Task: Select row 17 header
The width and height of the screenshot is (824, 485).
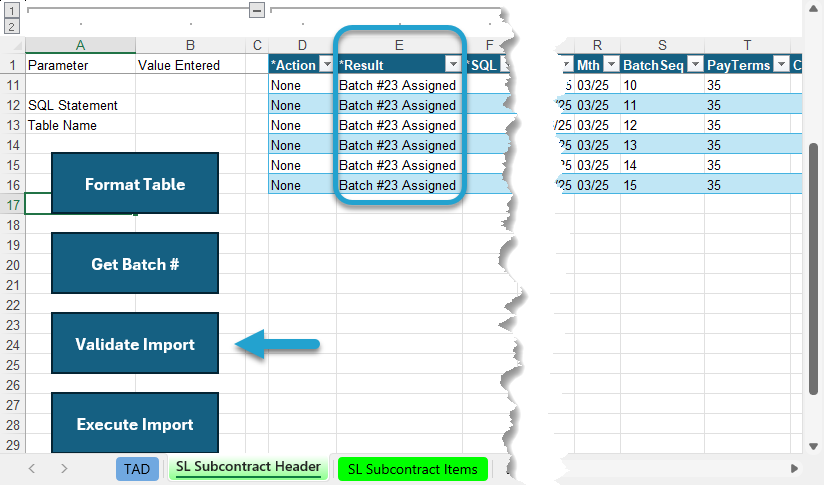Action: (x=13, y=205)
